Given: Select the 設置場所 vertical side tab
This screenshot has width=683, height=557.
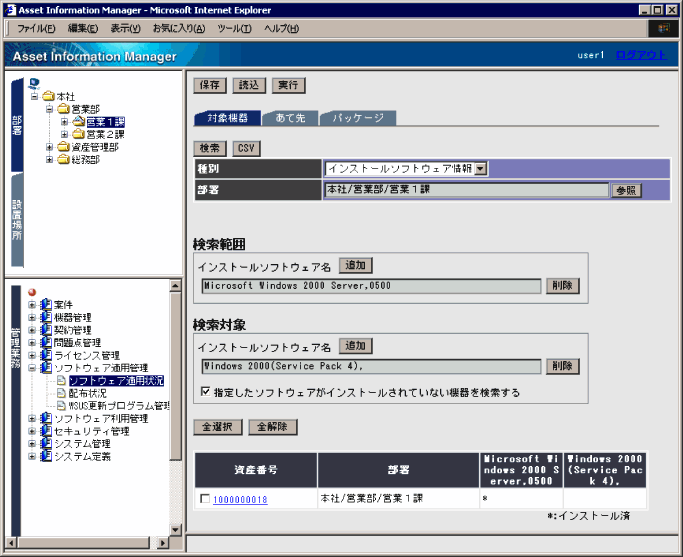Looking at the screenshot, I should [x=17, y=220].
